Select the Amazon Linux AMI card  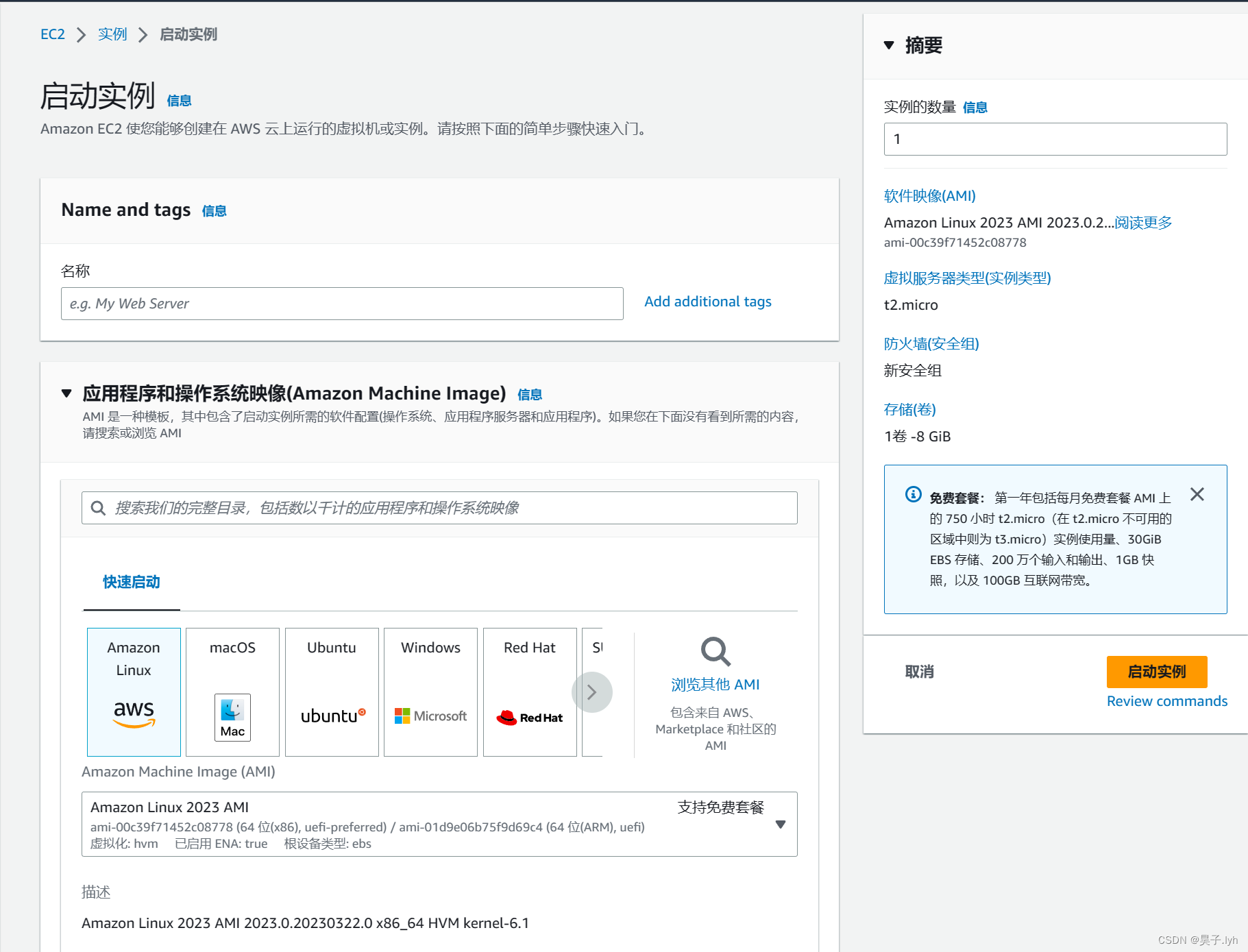pyautogui.click(x=133, y=692)
